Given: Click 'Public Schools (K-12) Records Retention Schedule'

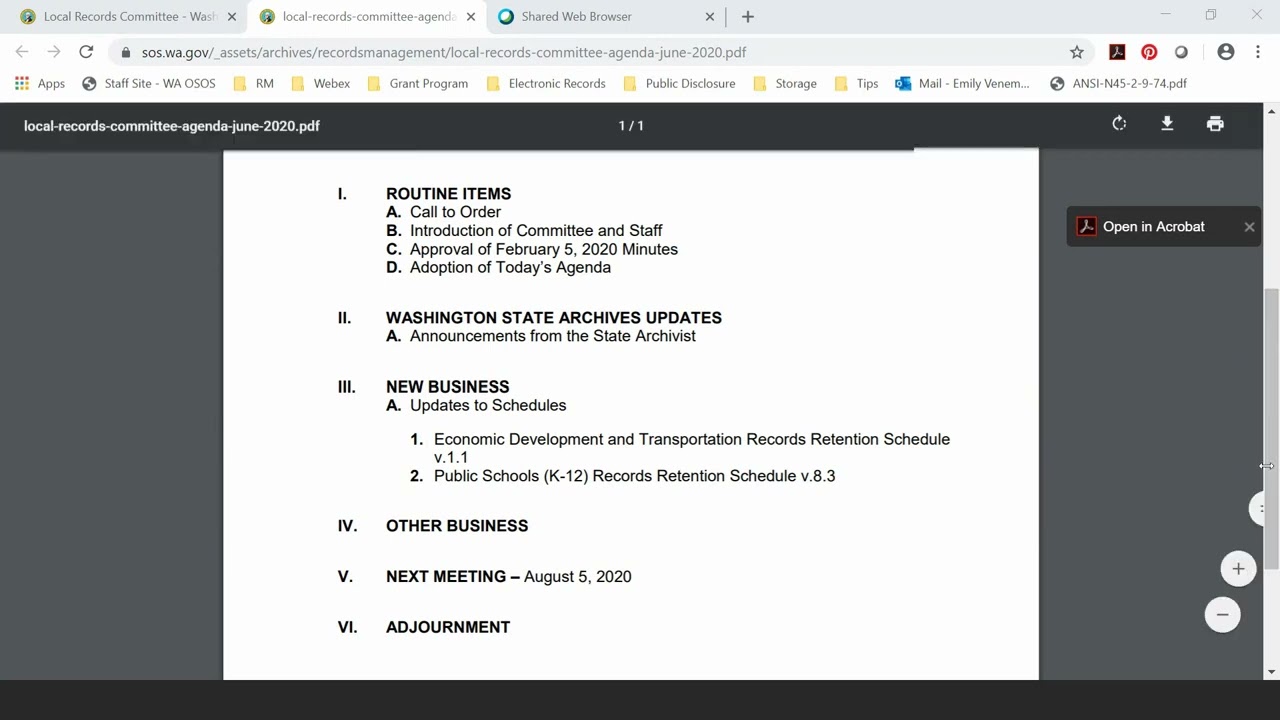Looking at the screenshot, I should [x=634, y=476].
